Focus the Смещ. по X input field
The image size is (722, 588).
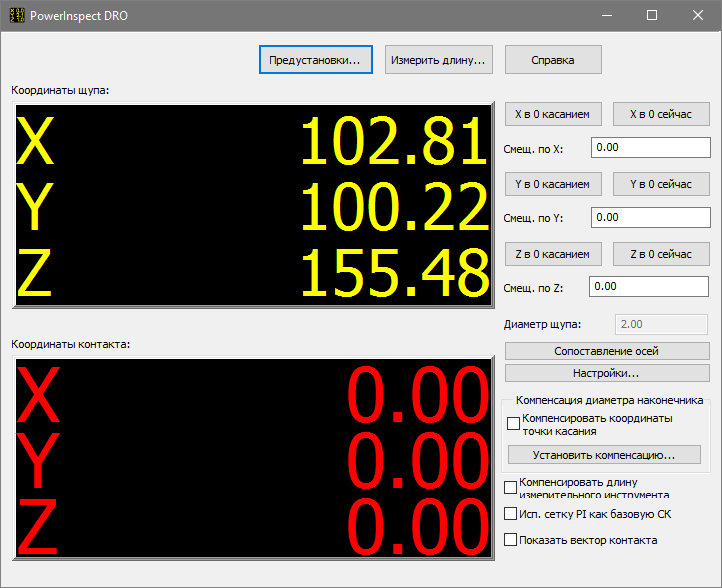coord(651,147)
